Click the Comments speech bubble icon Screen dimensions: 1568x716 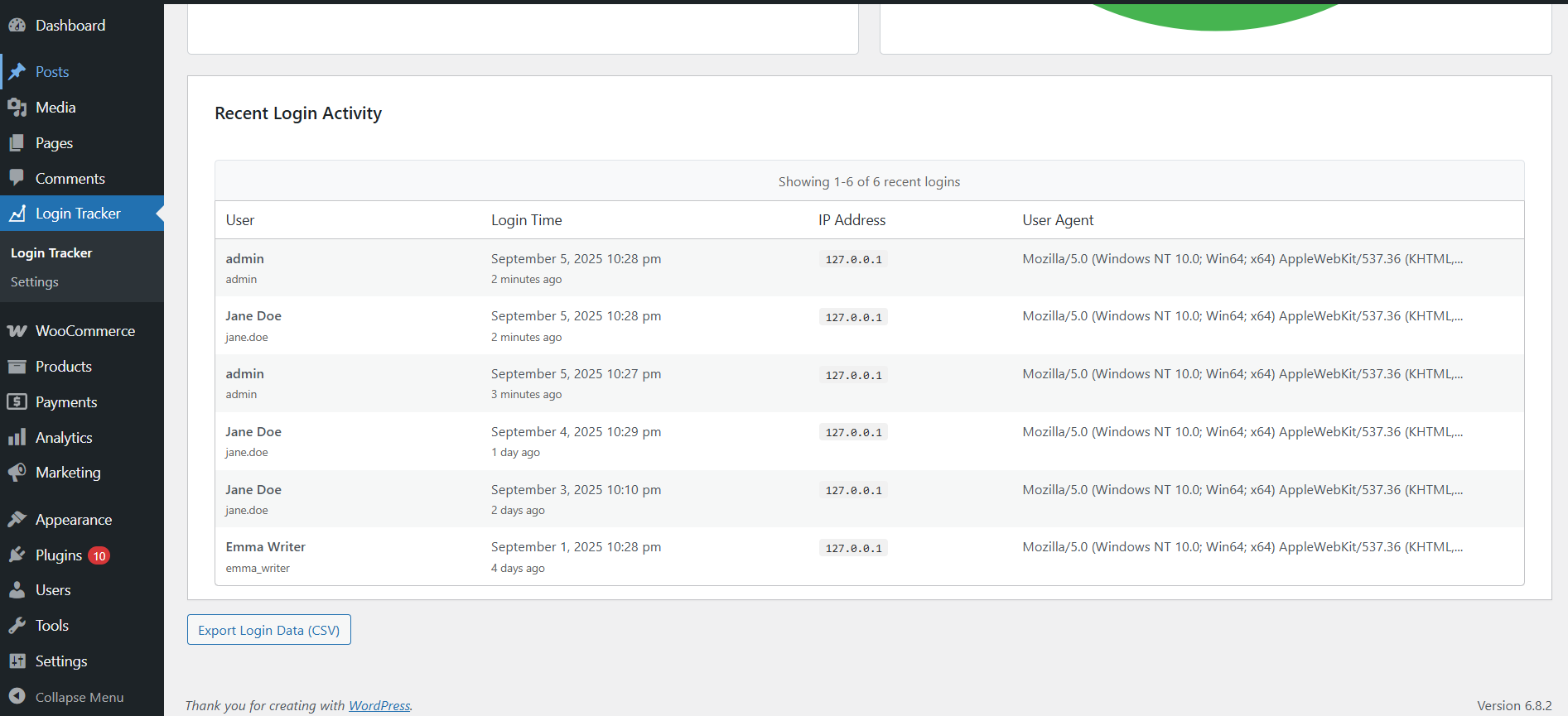17,178
